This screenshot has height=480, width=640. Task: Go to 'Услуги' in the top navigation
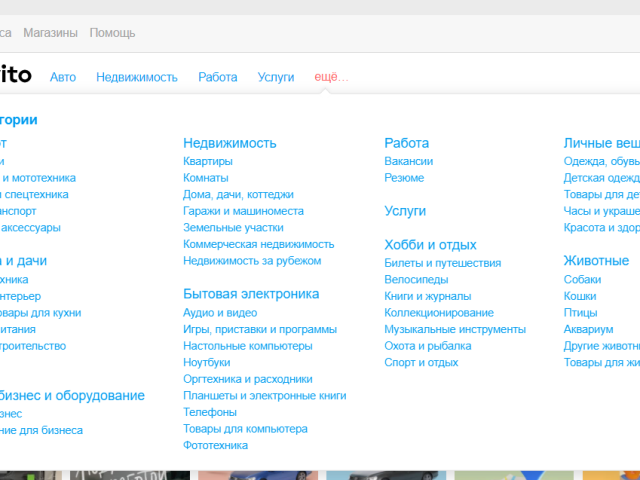tap(276, 77)
